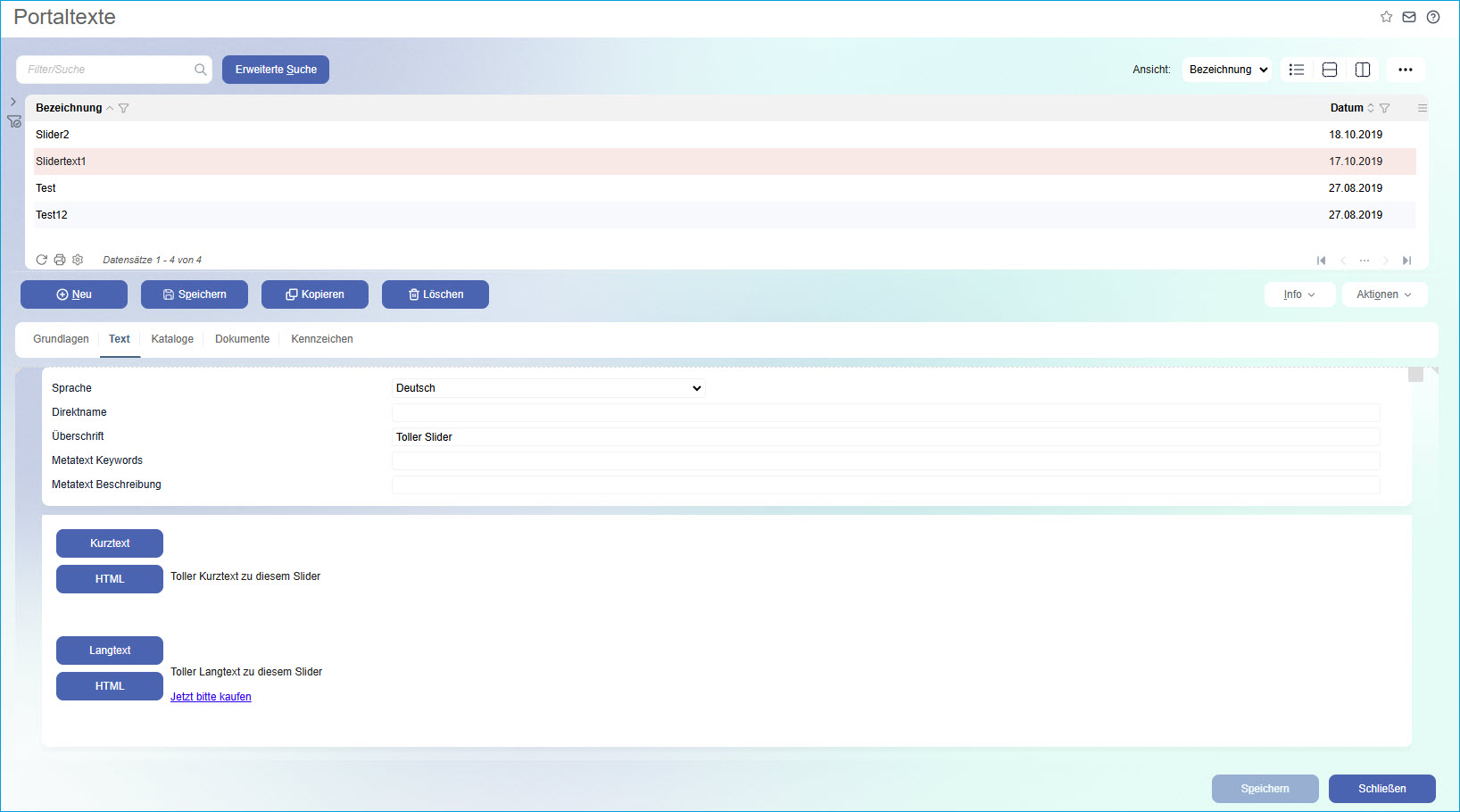Expand the left side panel chevron
This screenshot has width=1460, height=812.
pyautogui.click(x=13, y=102)
